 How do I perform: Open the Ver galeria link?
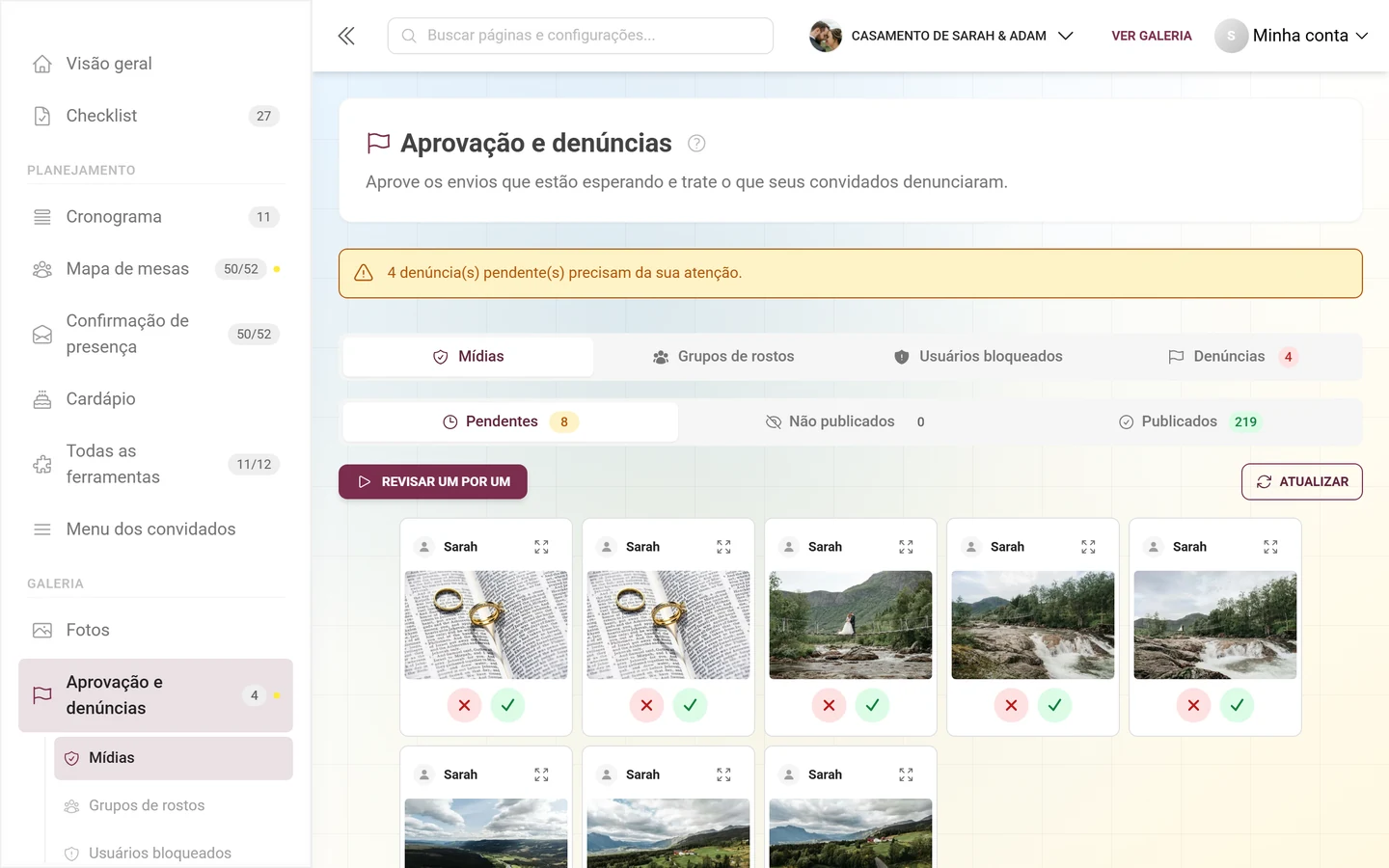[1152, 36]
